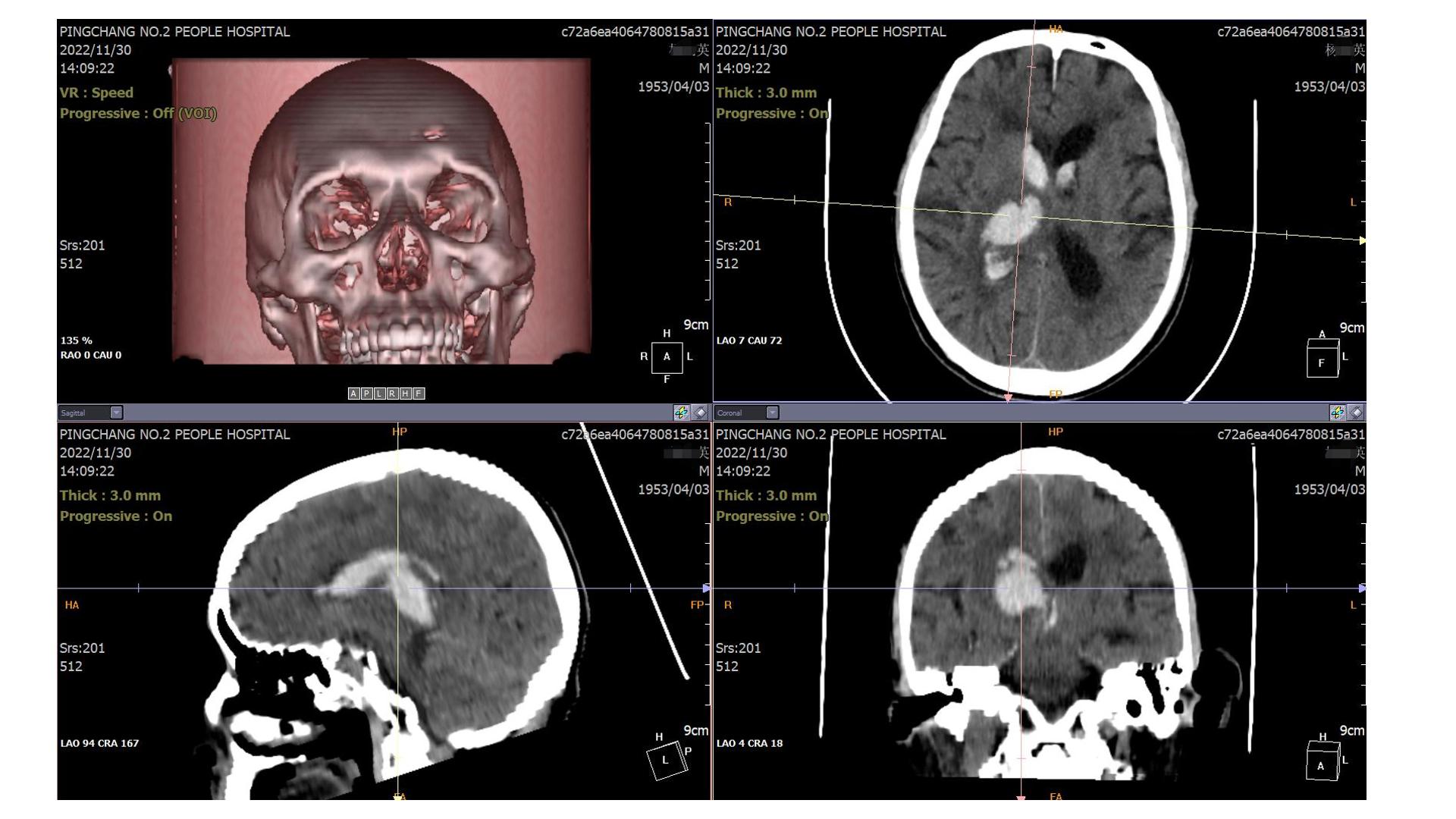Switch to the H (head) view preset
The height and width of the screenshot is (819, 1456).
point(405,394)
